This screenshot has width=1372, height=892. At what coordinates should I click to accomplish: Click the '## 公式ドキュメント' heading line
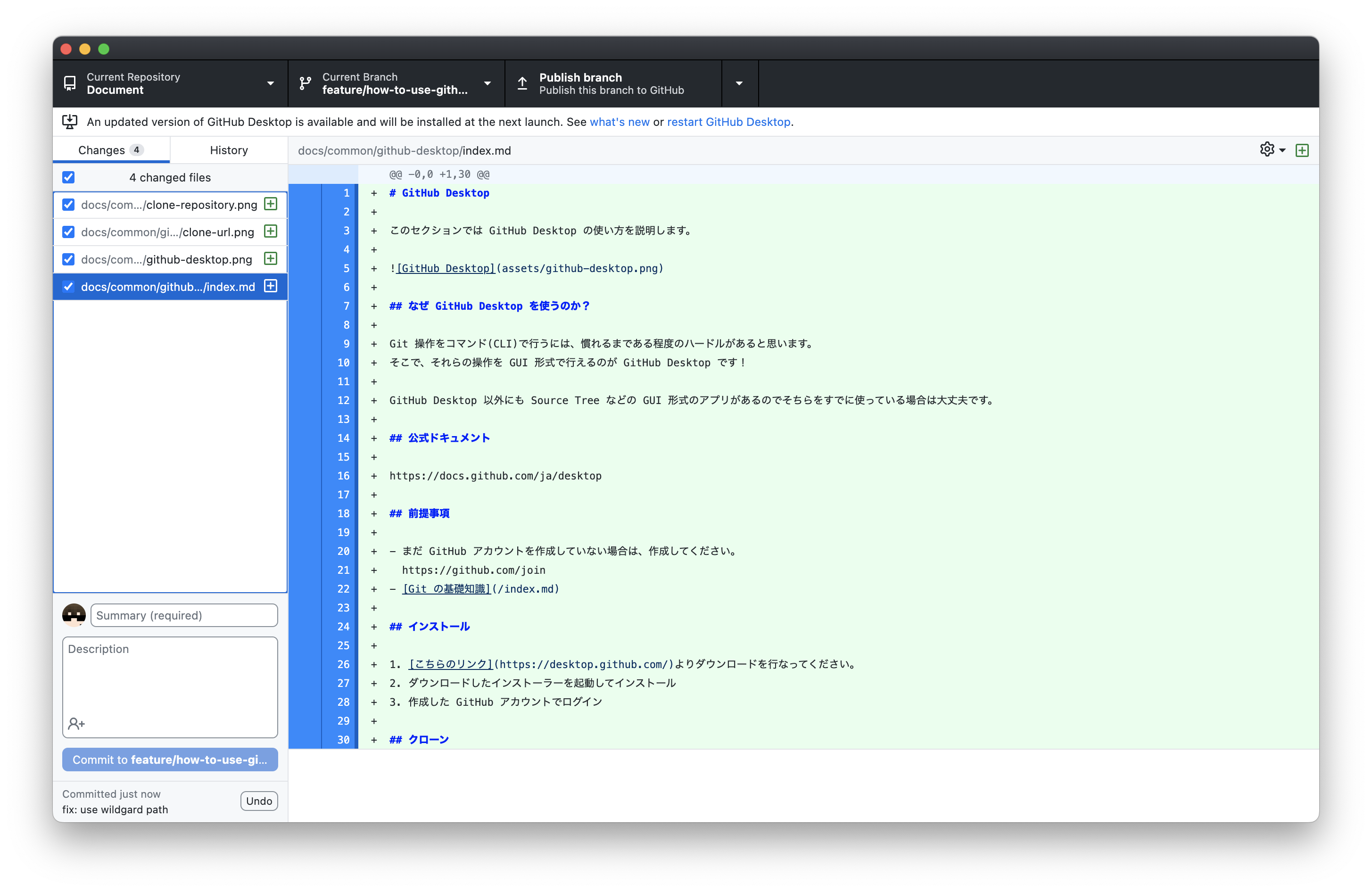pyautogui.click(x=439, y=438)
